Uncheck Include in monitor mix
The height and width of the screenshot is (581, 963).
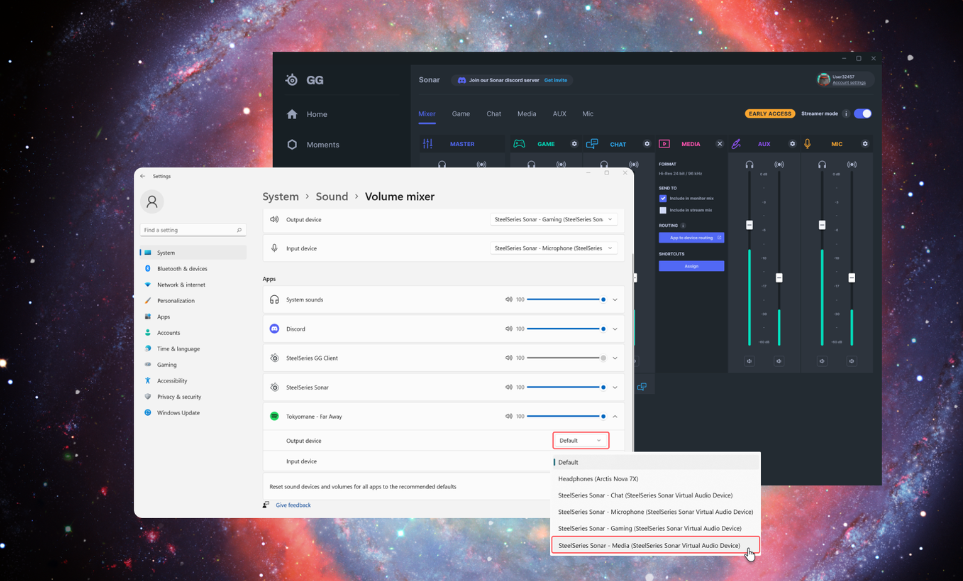coord(663,198)
